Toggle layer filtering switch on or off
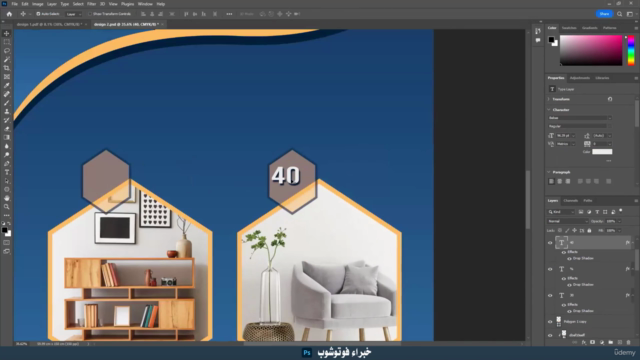 pyautogui.click(x=621, y=211)
